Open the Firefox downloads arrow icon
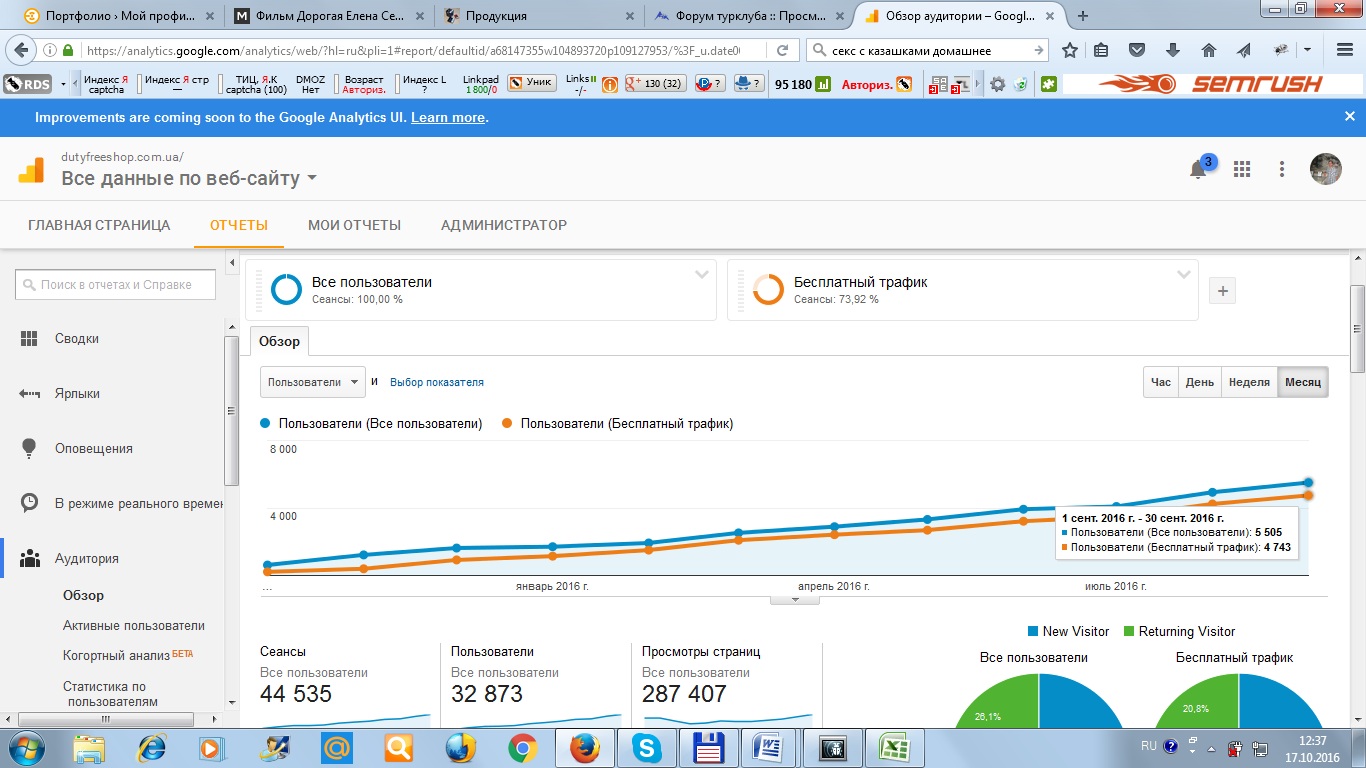Image resolution: width=1366 pixels, height=768 pixels. pos(1174,51)
